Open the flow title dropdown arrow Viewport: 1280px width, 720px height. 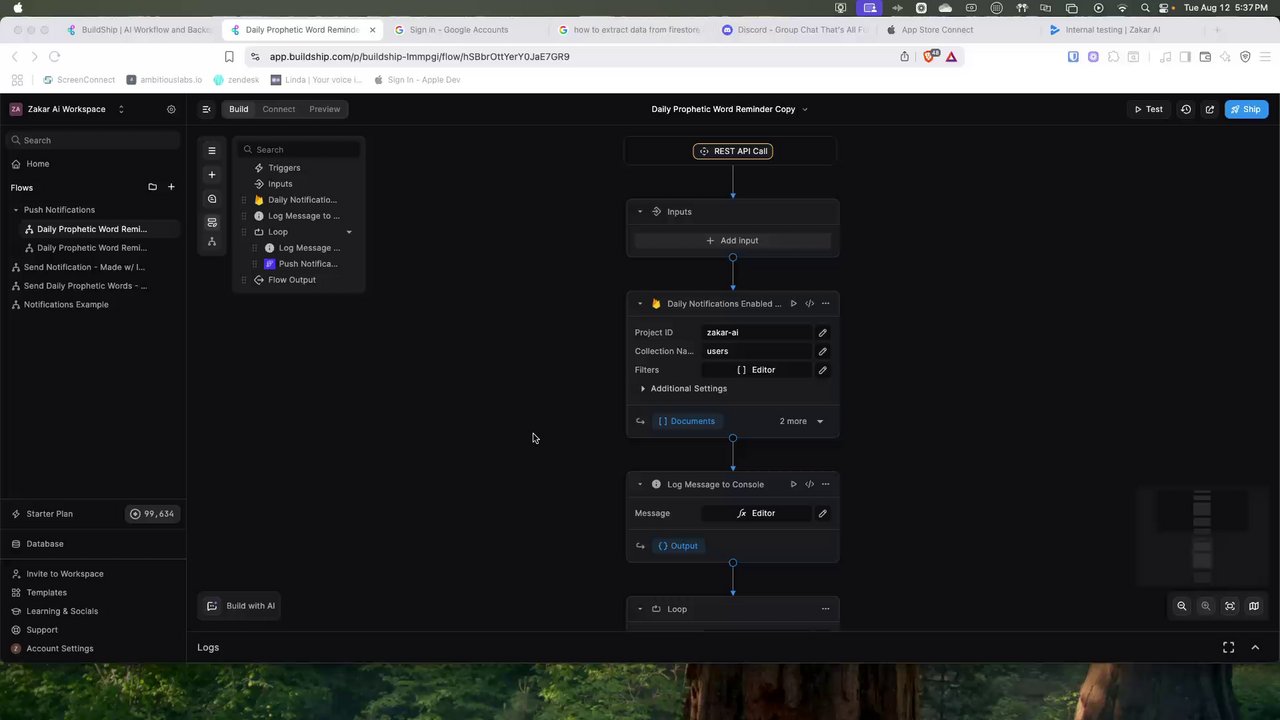click(805, 110)
